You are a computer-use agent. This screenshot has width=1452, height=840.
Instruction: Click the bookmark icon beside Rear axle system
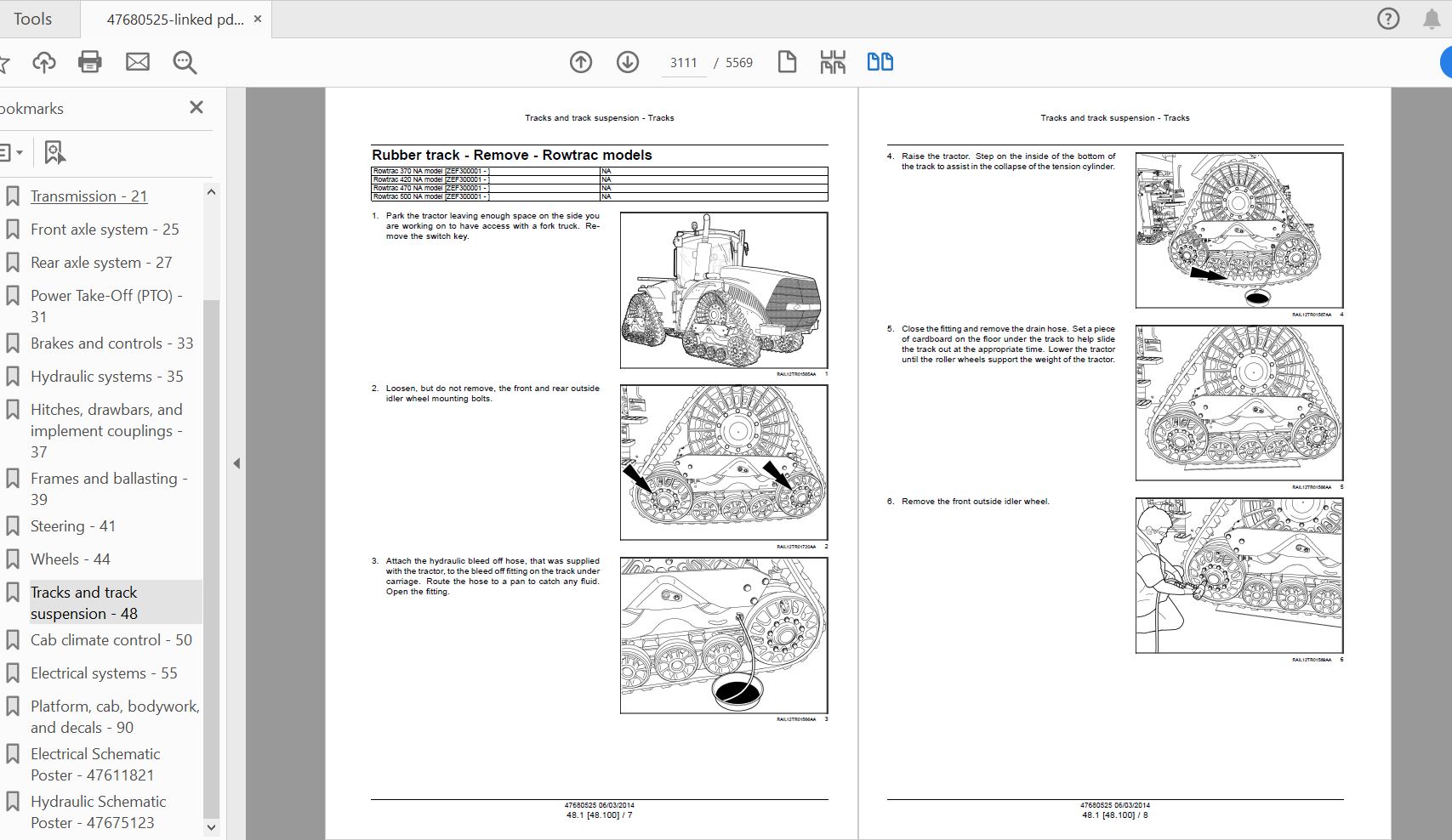[x=13, y=263]
